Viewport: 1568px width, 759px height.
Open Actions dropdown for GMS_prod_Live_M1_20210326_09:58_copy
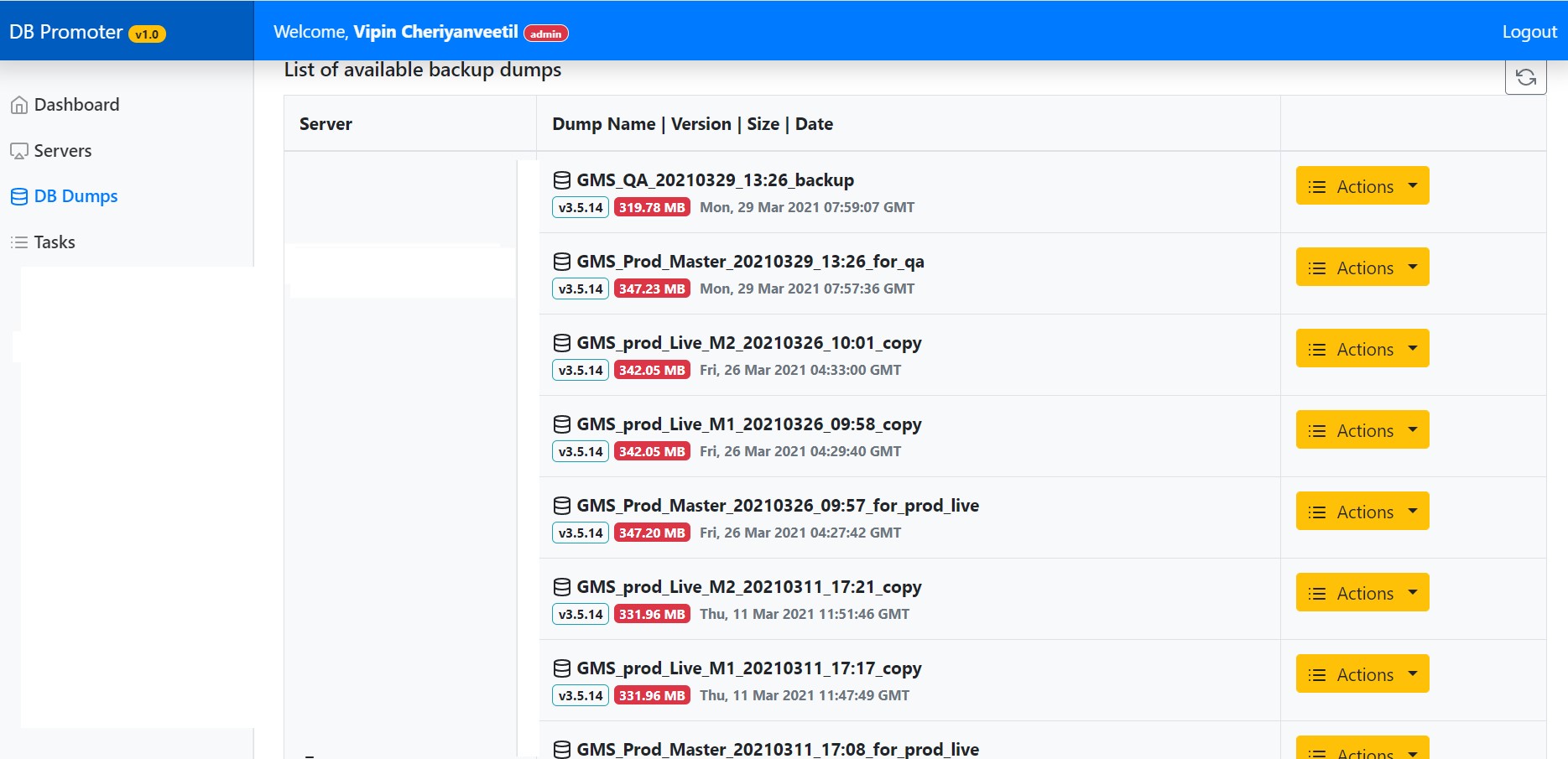pyautogui.click(x=1362, y=430)
